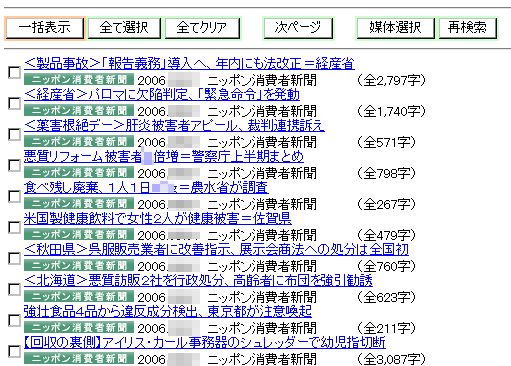The width and height of the screenshot is (511, 366).
Task: Enable checkbox for 秋田県 呉服販売業者 article
Action: [x=14, y=258]
